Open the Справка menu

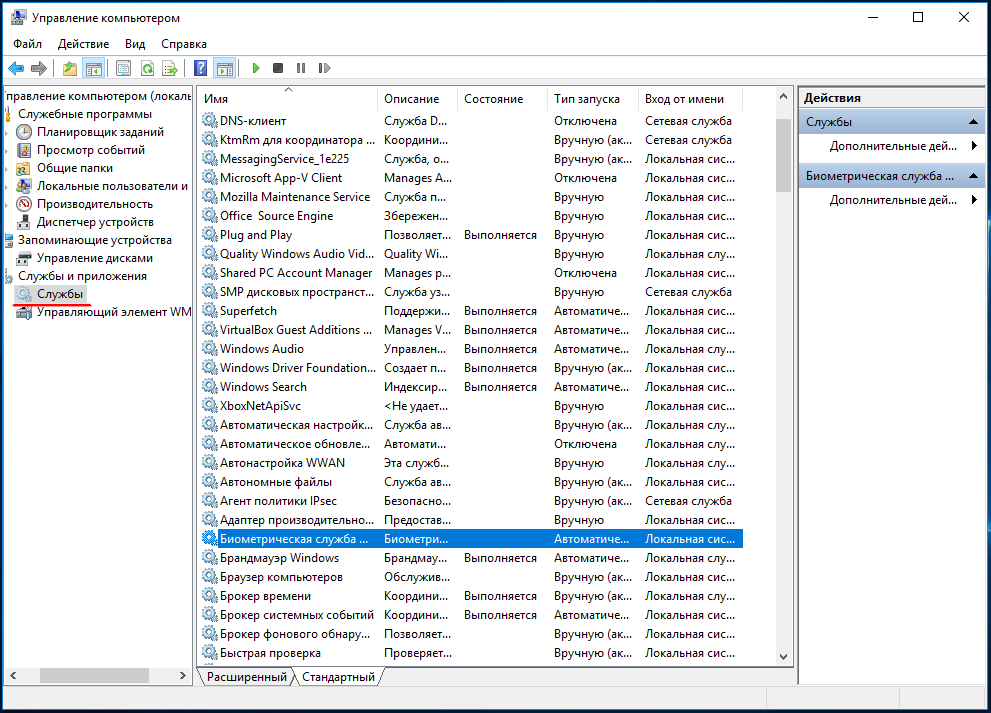click(x=184, y=44)
